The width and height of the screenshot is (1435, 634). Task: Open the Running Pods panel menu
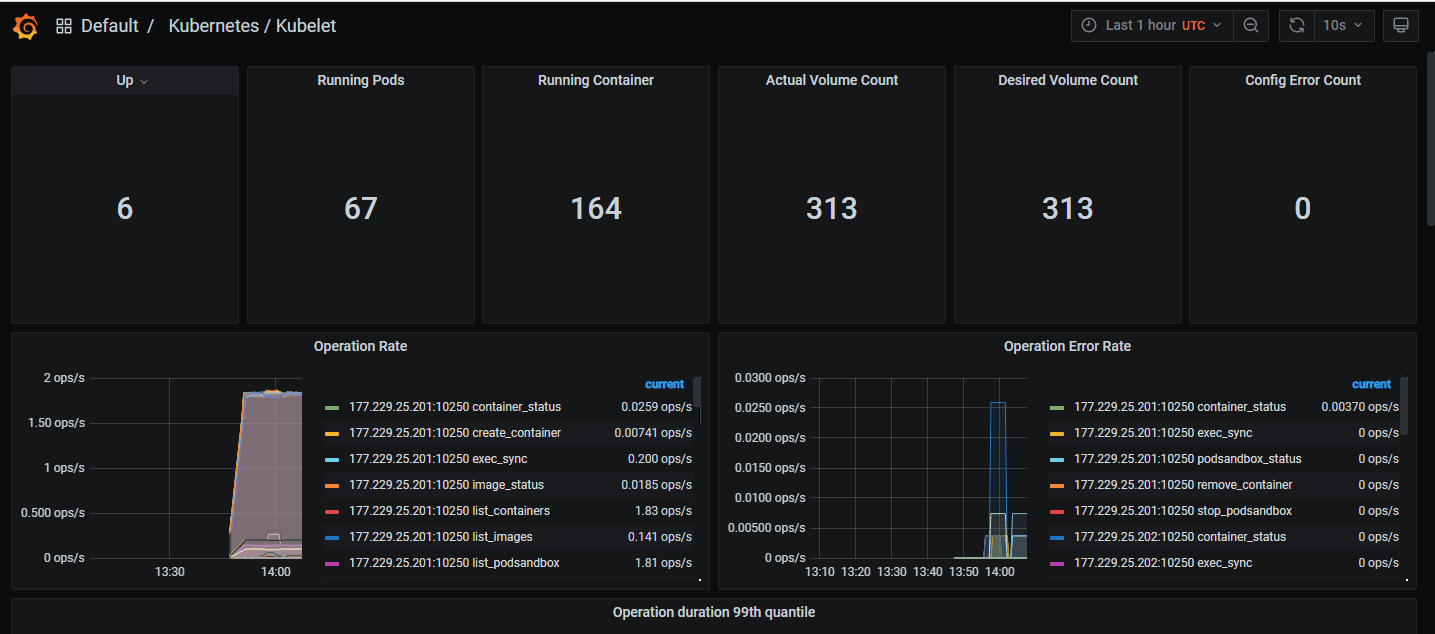361,80
